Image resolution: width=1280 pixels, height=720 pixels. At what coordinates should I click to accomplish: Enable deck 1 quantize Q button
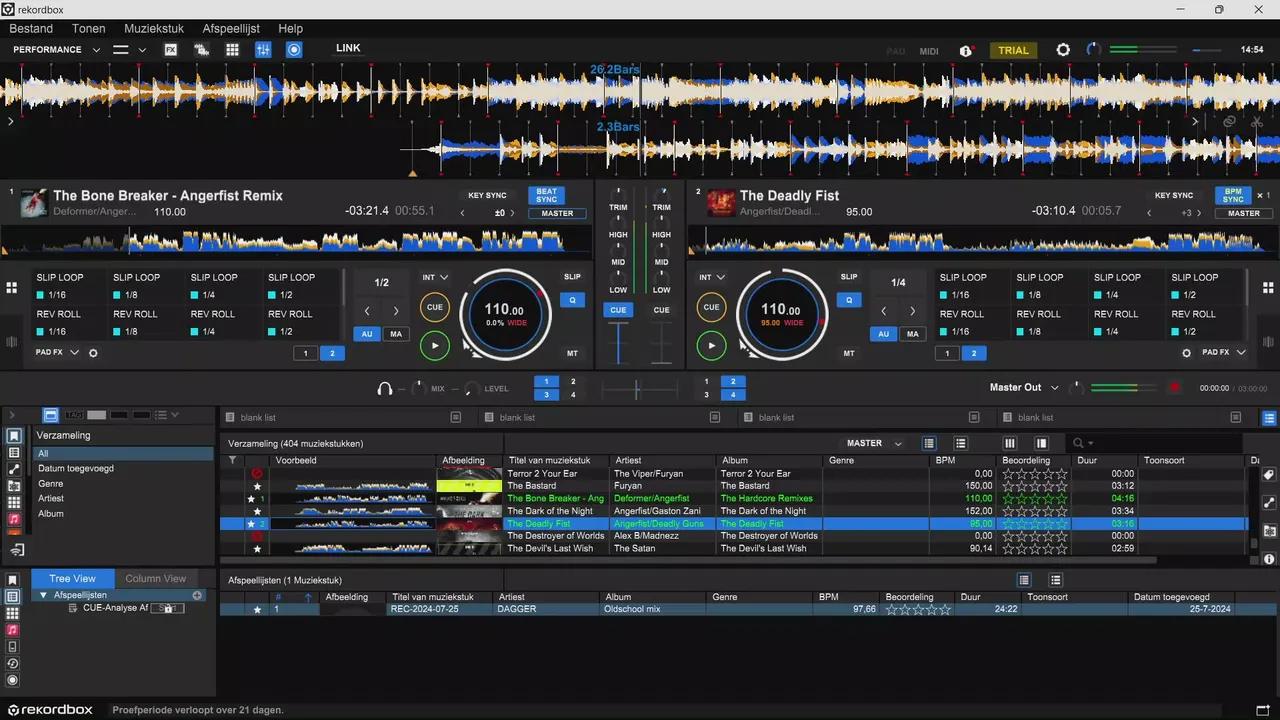coord(572,299)
